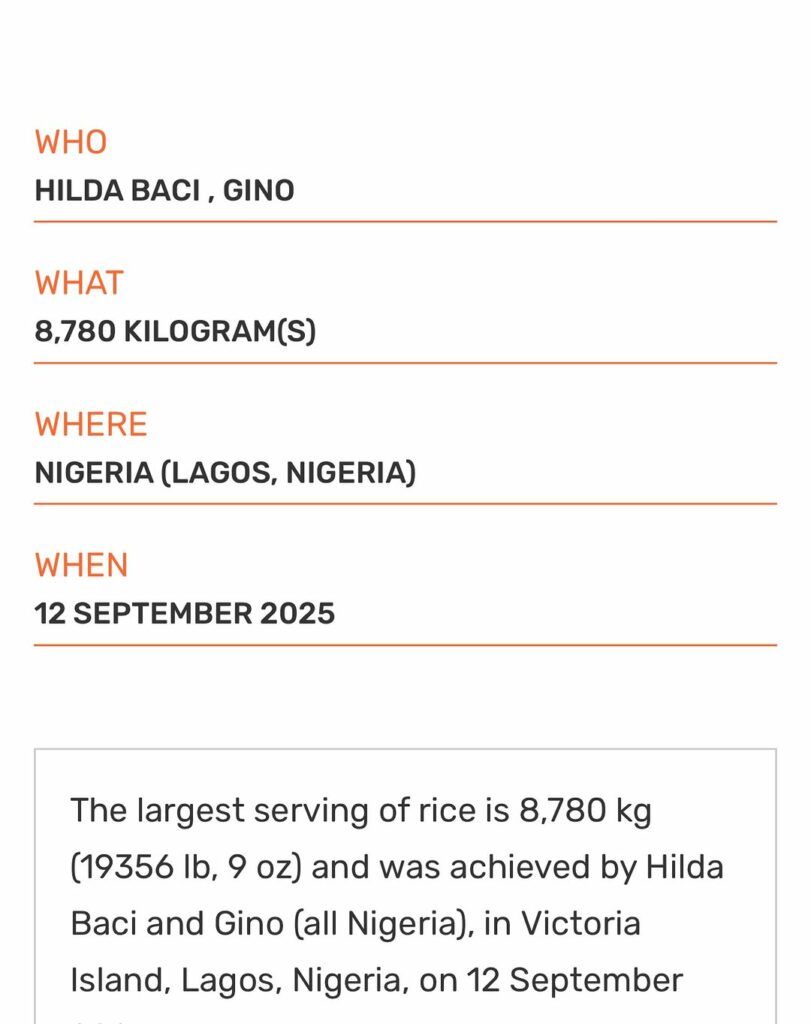Select the 8,780 KILOGRAM(S) value
Image resolution: width=811 pixels, height=1024 pixels.
175,331
